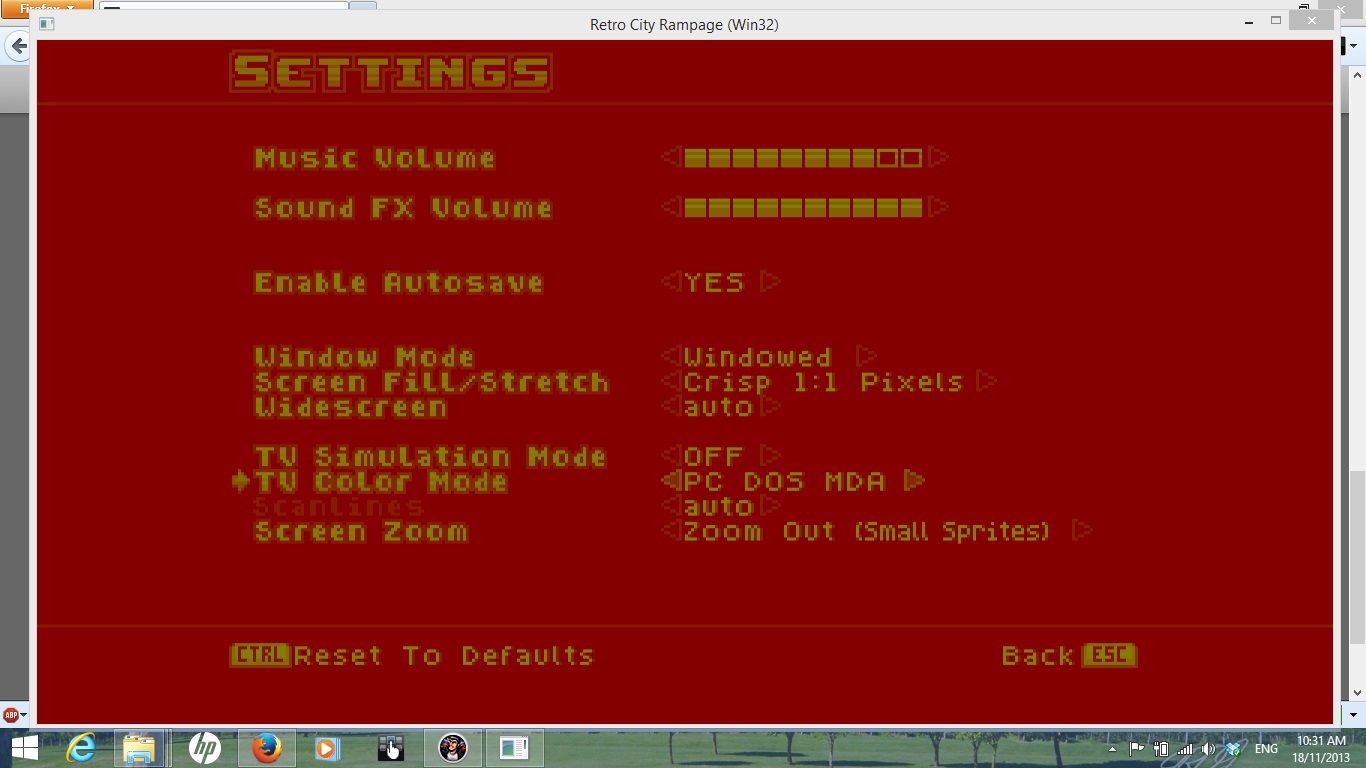
Task: Toggle TV Simulation Mode with right arrow
Action: tap(770, 456)
